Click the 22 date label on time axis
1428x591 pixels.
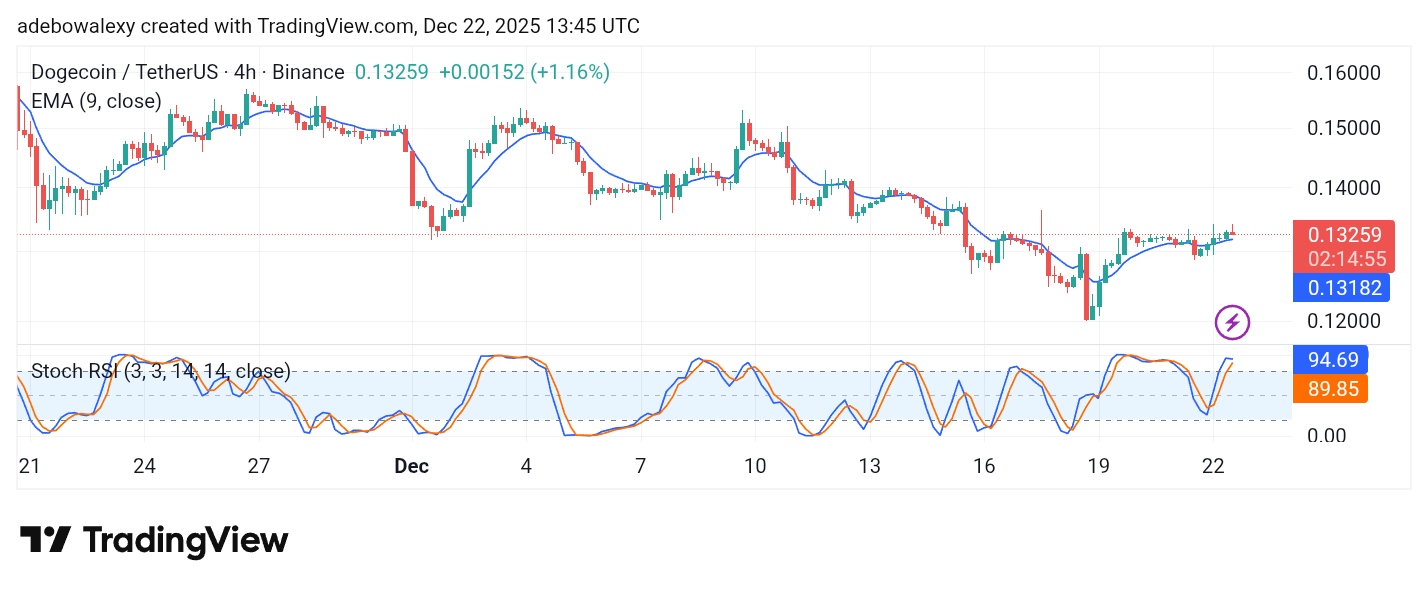click(1213, 466)
